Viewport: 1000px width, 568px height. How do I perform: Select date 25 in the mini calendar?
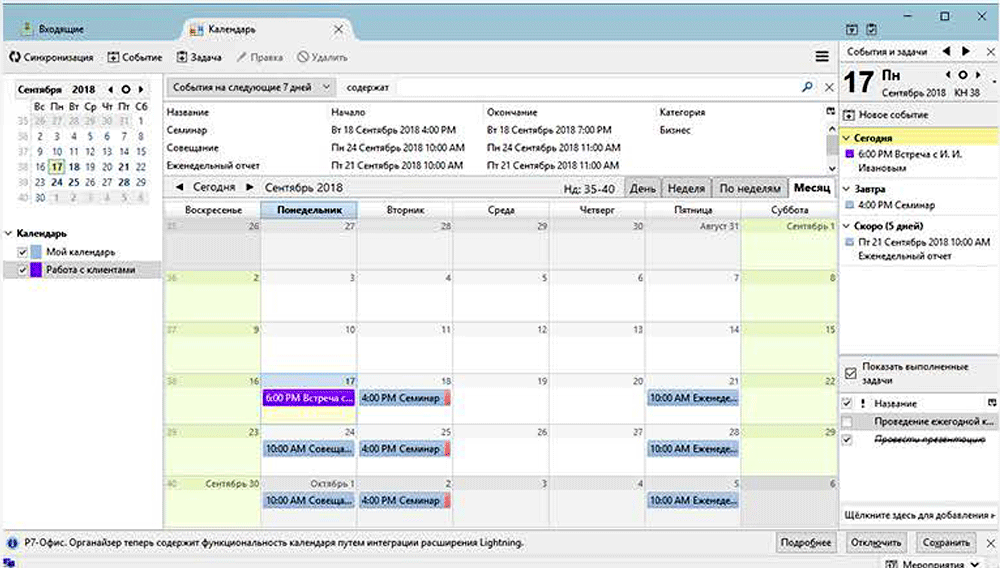pyautogui.click(x=74, y=182)
